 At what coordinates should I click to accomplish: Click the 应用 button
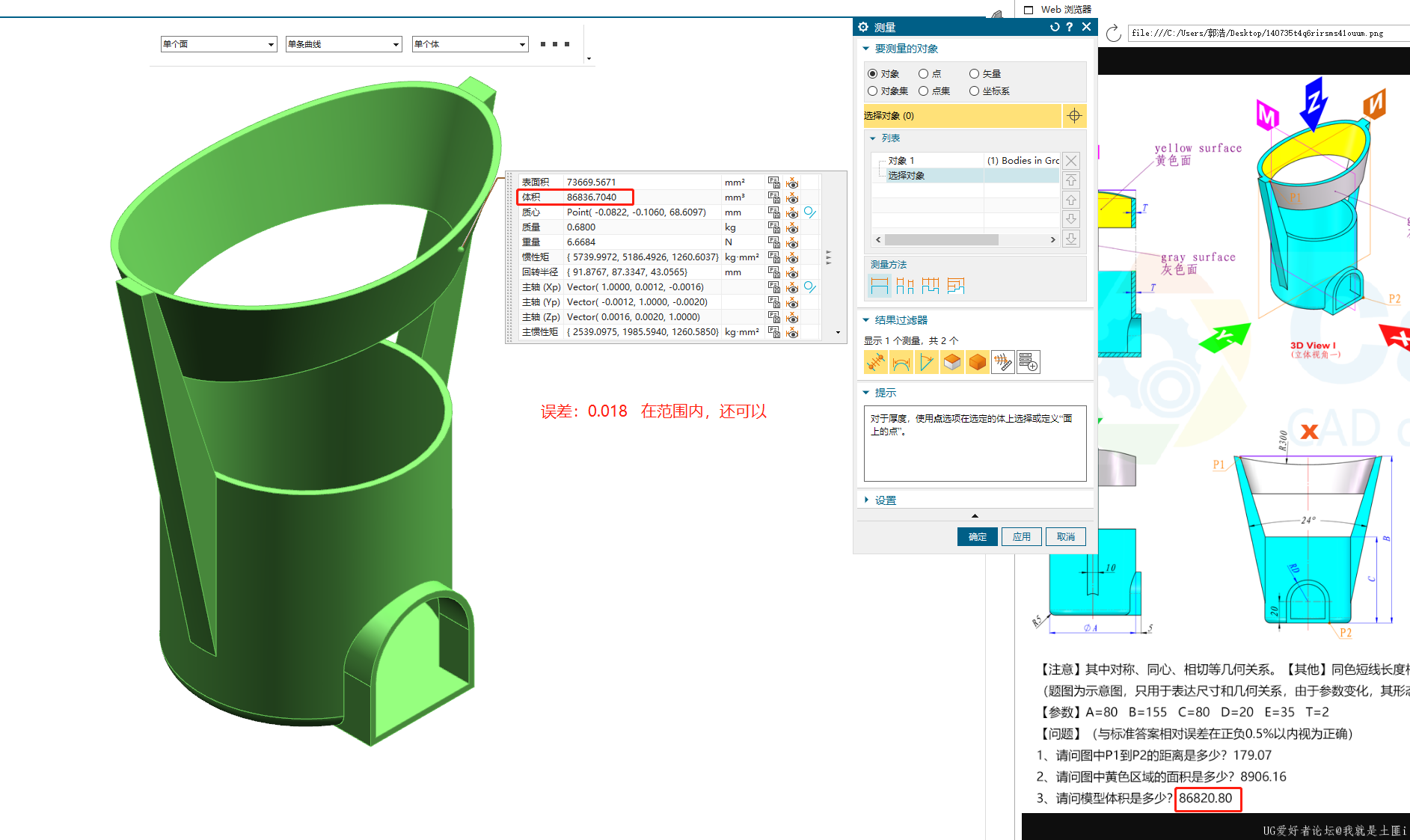[x=1022, y=537]
